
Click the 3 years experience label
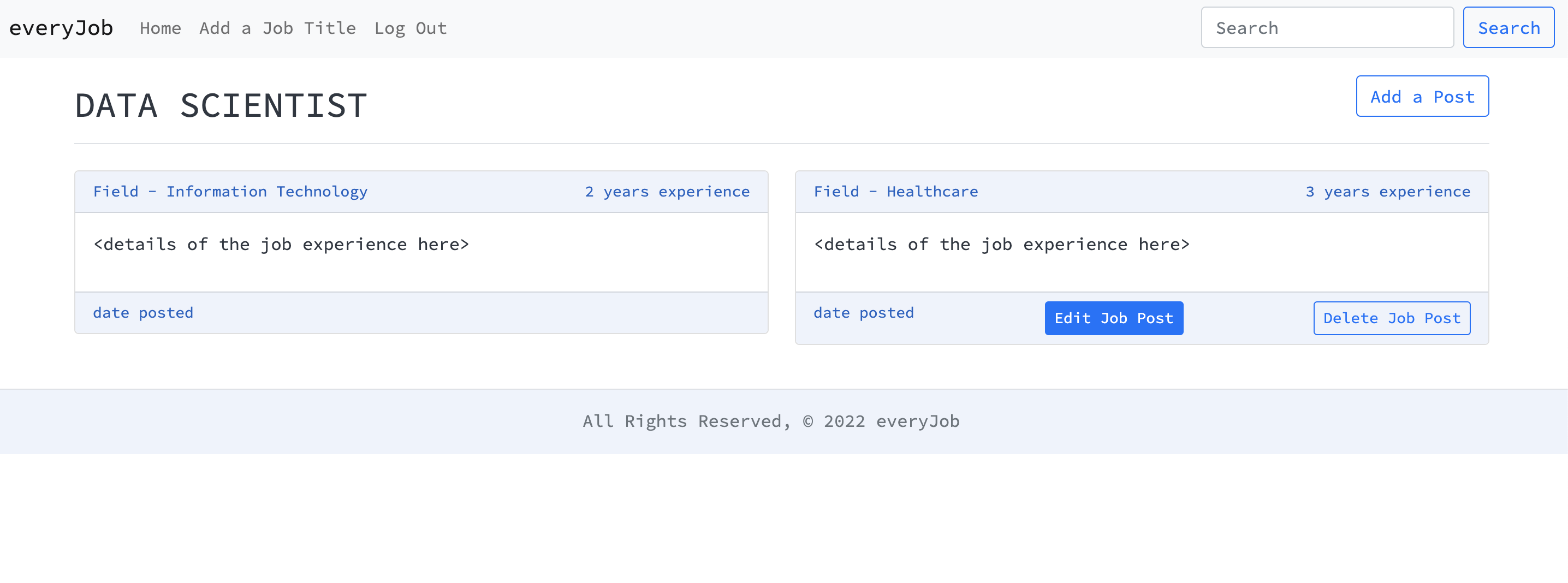(1387, 192)
